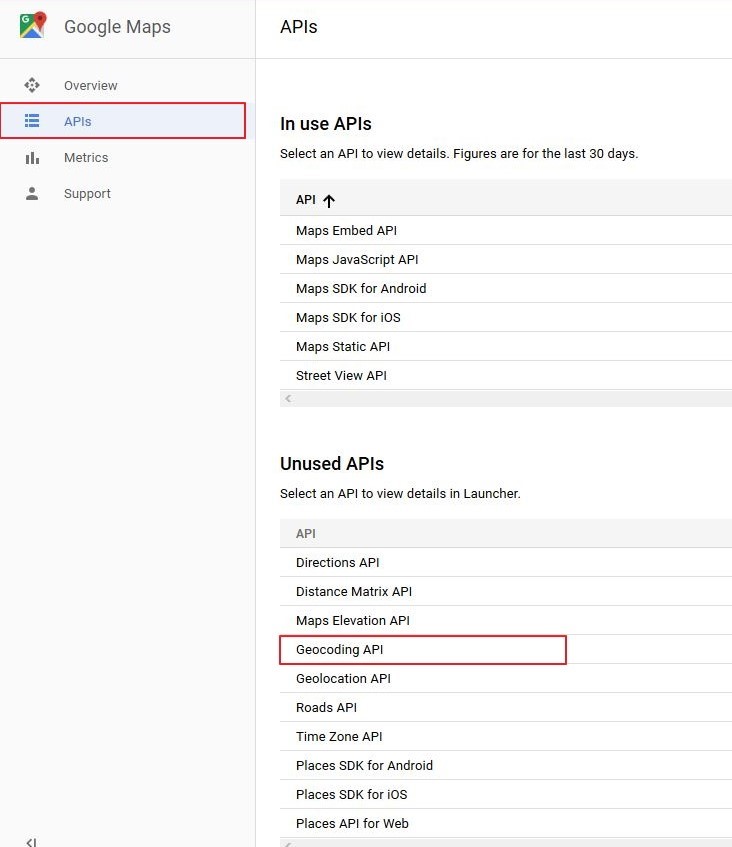Select Street View API in the In use list
This screenshot has width=732, height=847.
(341, 375)
